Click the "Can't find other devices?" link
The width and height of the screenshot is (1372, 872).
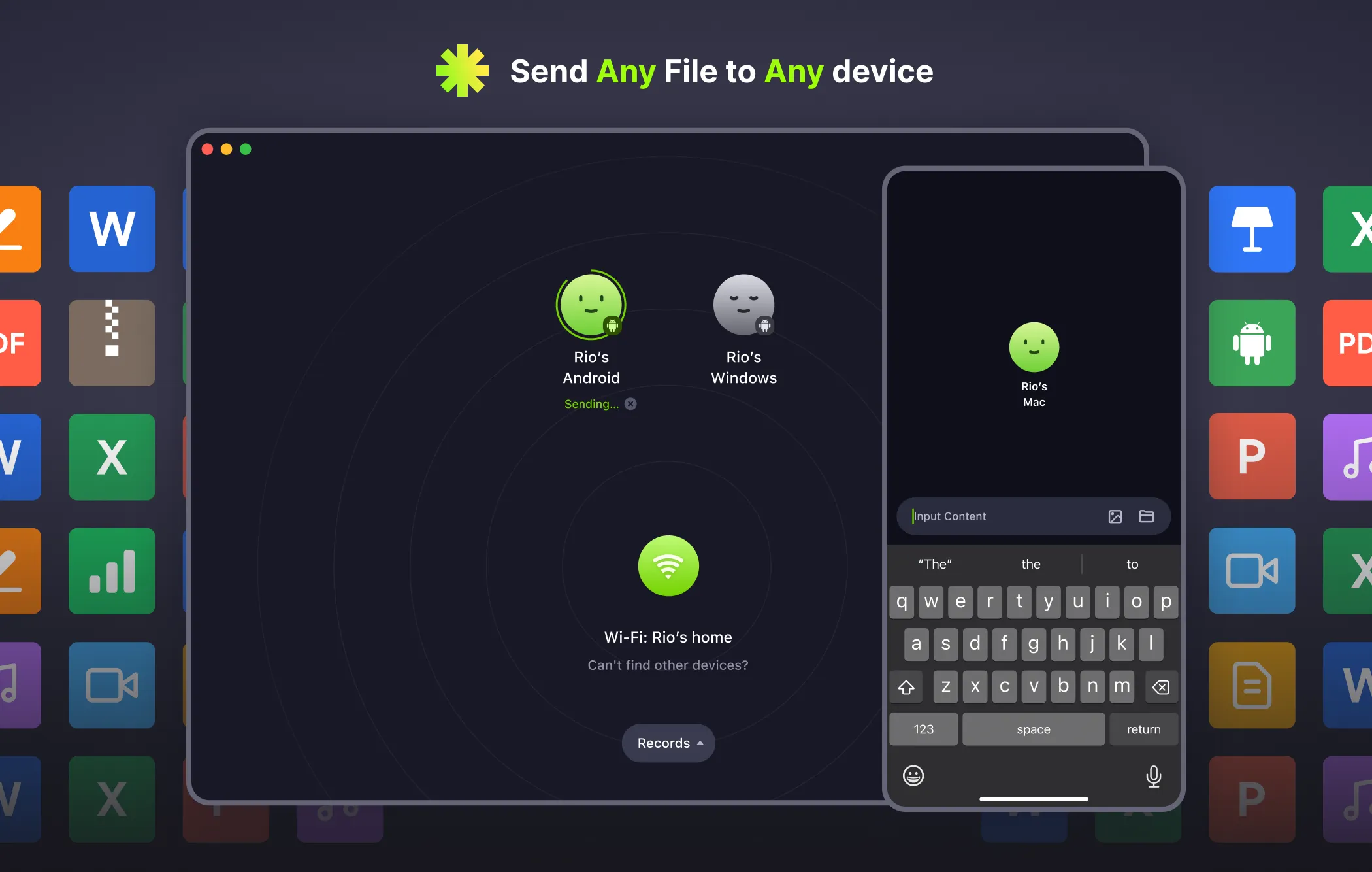point(668,665)
